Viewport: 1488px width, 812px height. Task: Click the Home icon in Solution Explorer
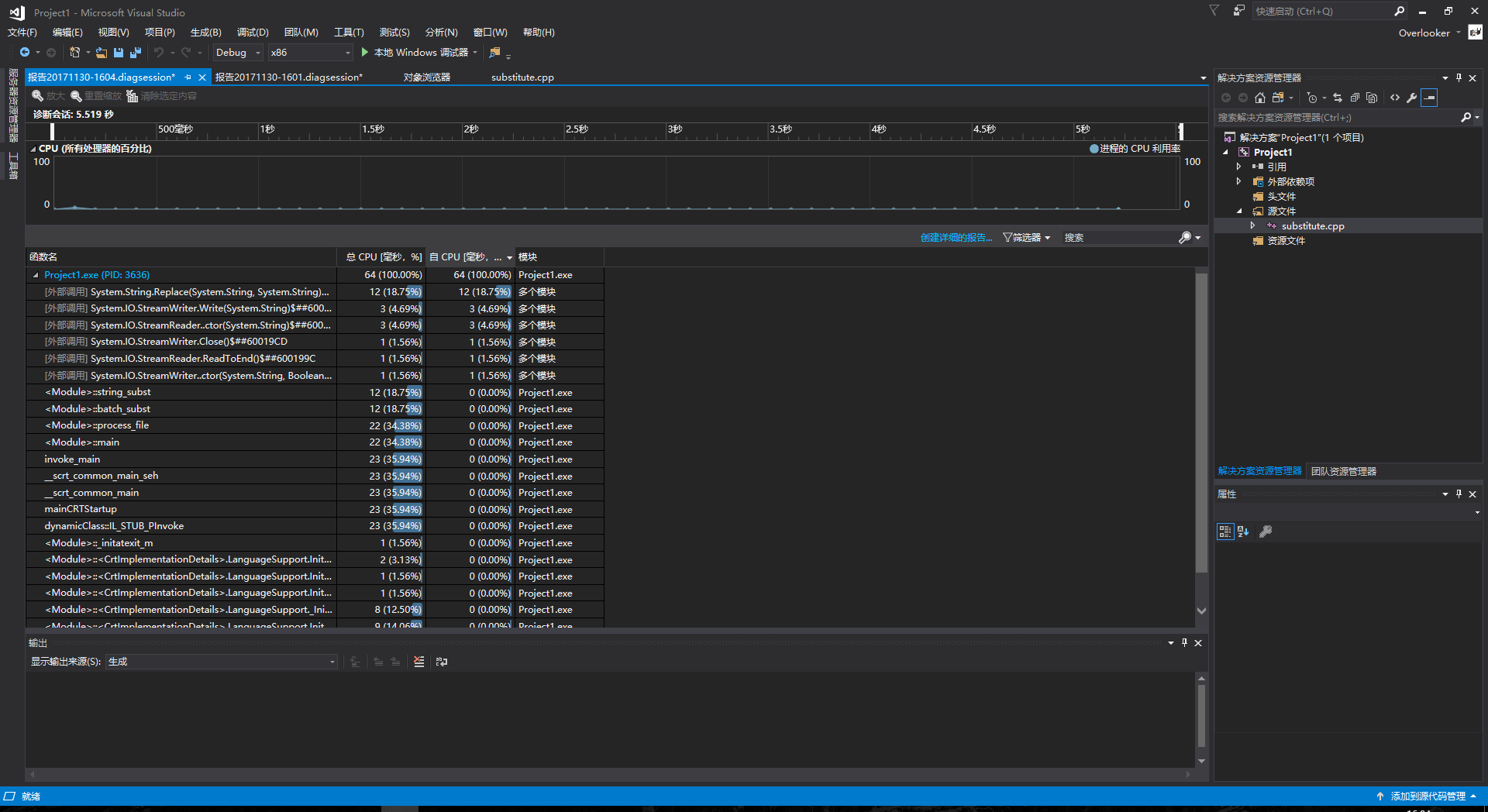1260,98
